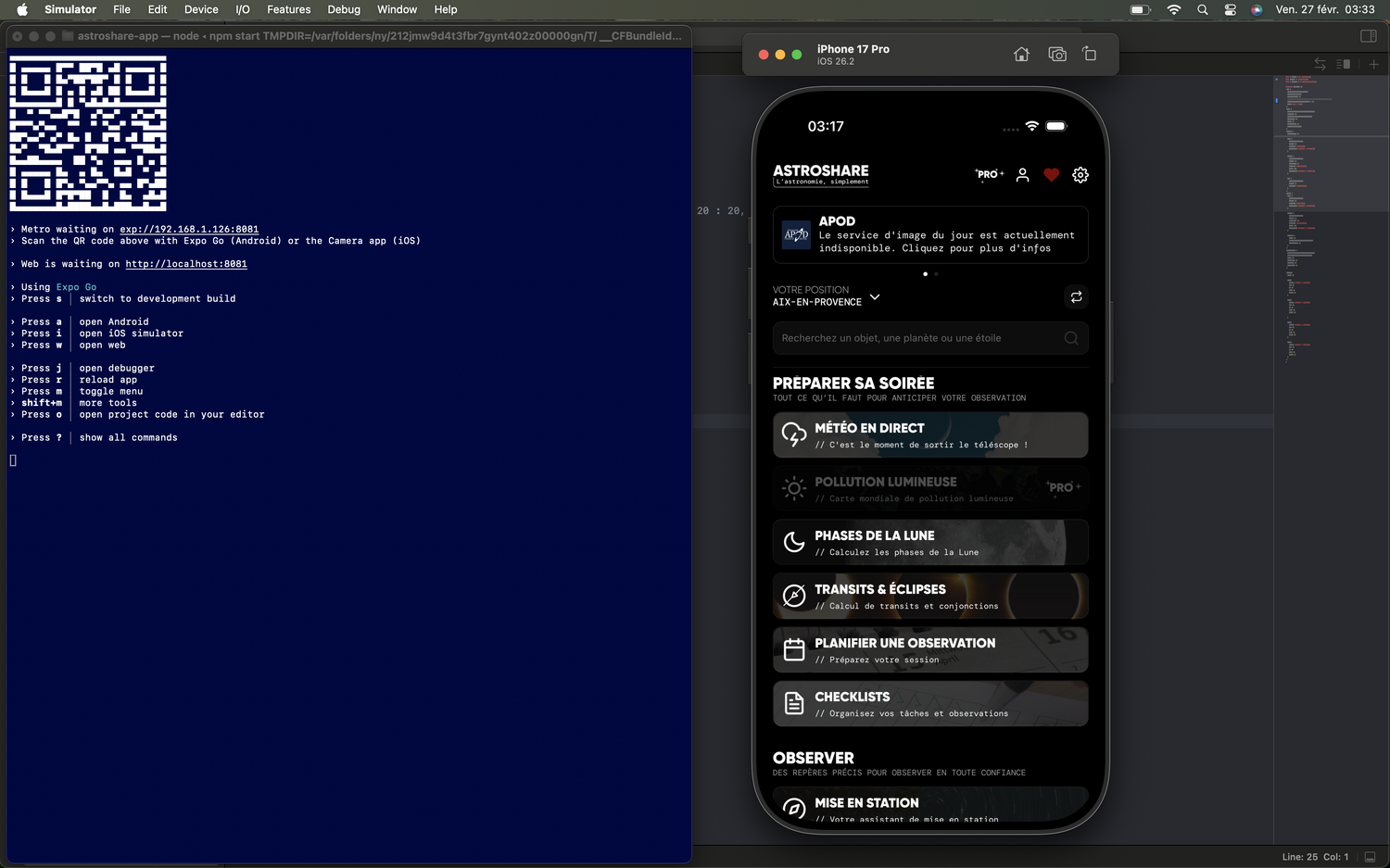This screenshot has height=868, width=1390.
Task: Click the menu bar date and time
Action: (1325, 9)
